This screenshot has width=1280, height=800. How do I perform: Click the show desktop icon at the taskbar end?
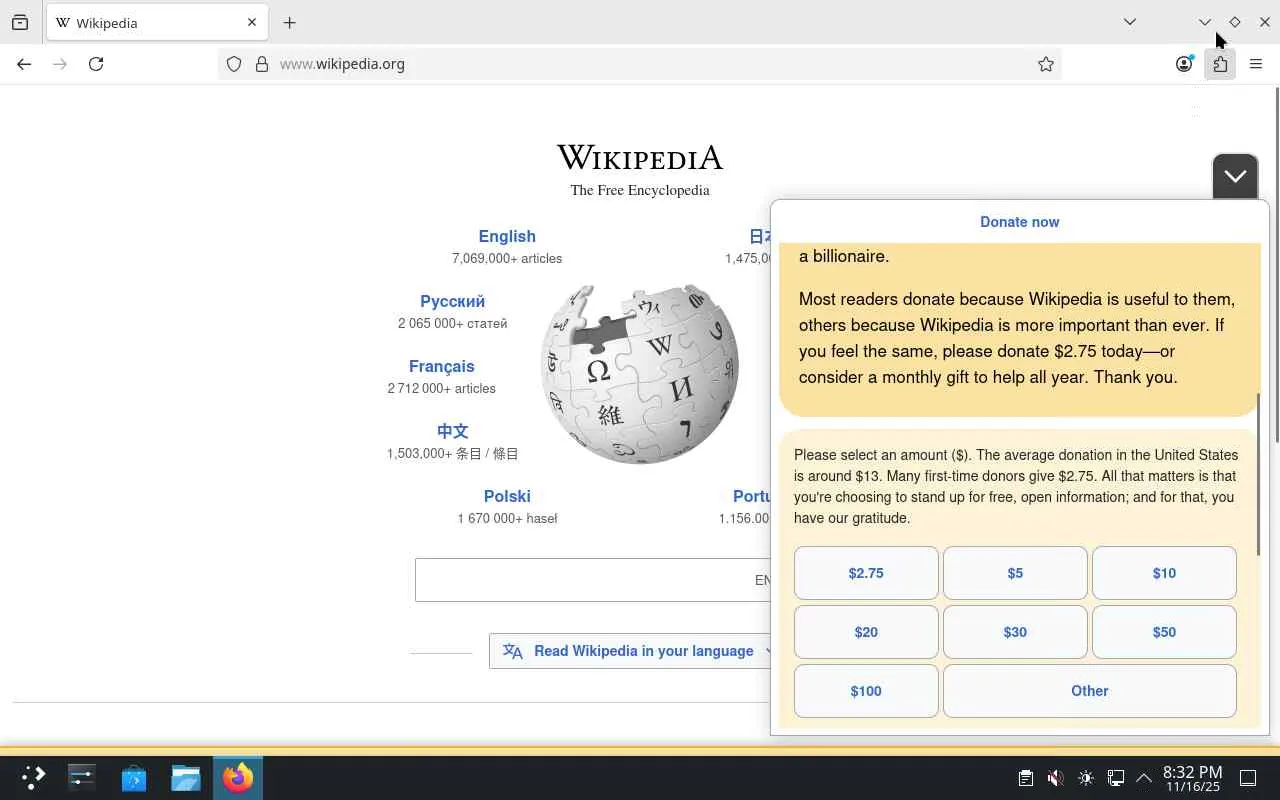click(x=1248, y=778)
